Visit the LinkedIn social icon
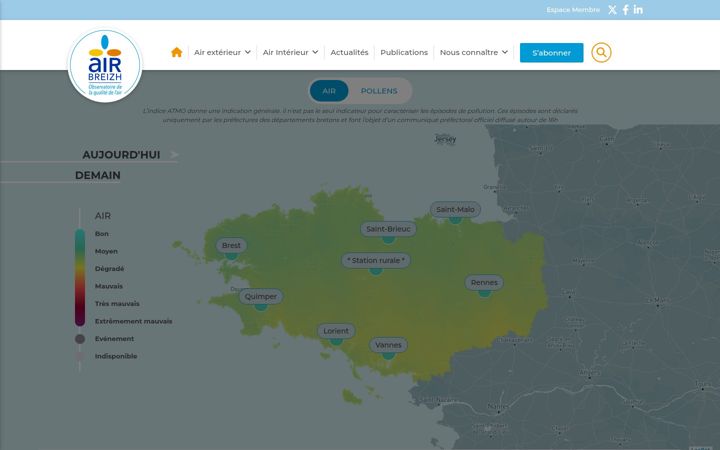Viewport: 720px width, 450px height. (638, 10)
